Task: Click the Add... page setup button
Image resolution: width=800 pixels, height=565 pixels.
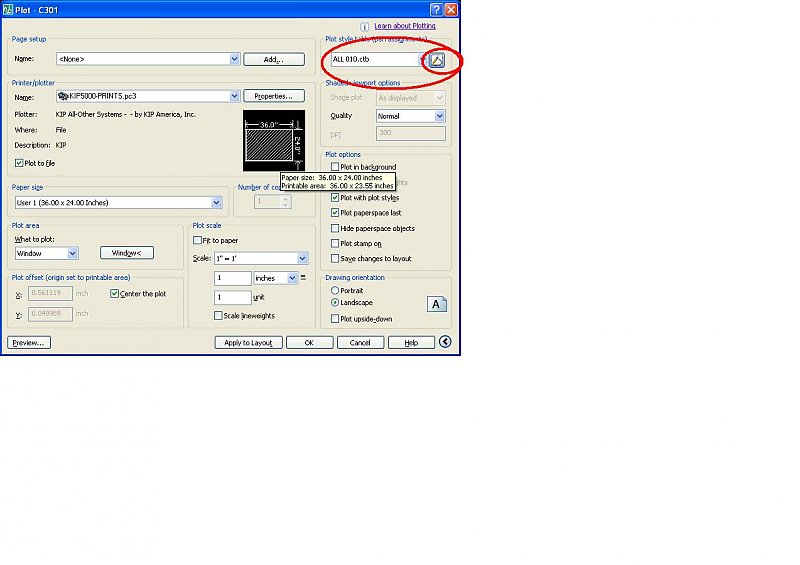Action: 274,60
